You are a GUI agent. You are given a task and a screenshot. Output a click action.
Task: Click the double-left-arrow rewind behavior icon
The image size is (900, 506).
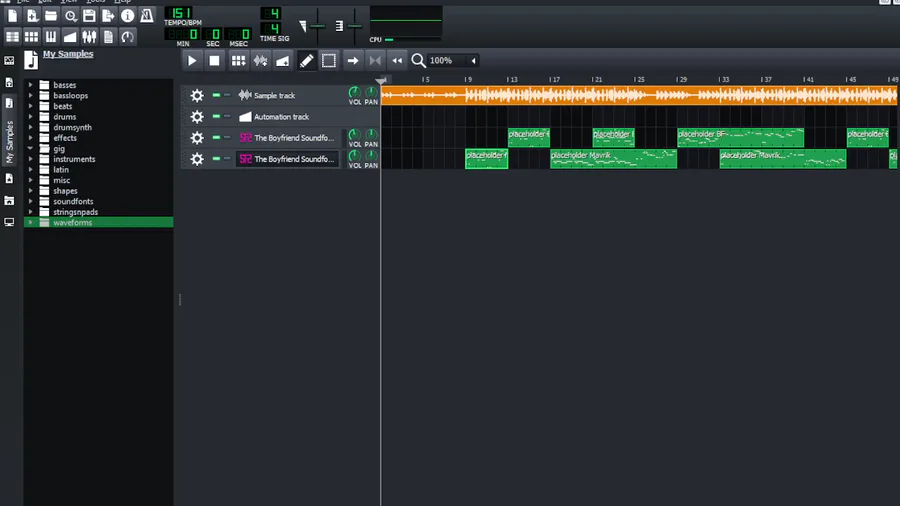pos(397,60)
